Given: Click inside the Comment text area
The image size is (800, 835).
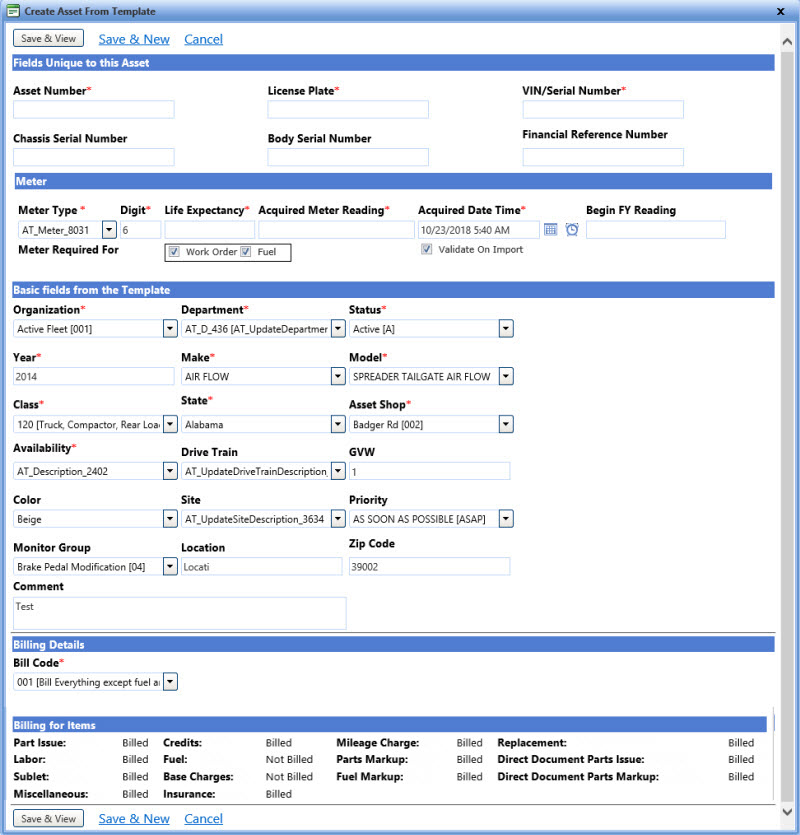Looking at the screenshot, I should coord(180,613).
